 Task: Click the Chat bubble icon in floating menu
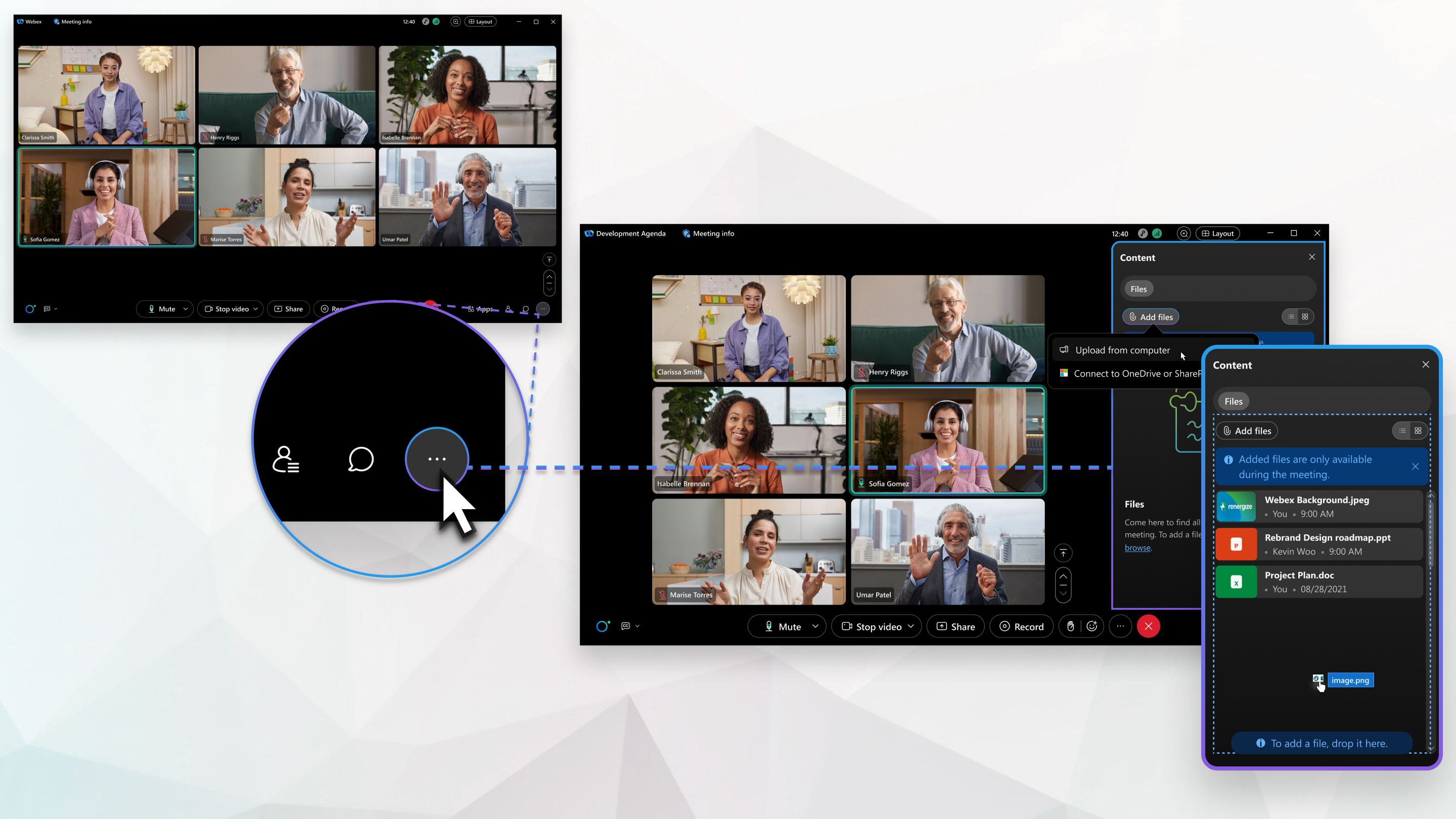click(x=360, y=459)
